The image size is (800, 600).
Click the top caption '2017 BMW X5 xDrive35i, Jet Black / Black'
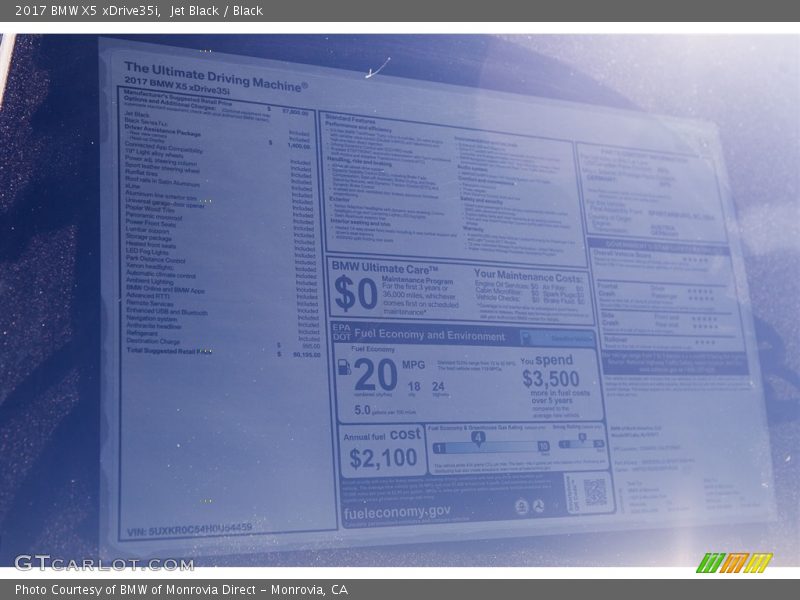[139, 11]
